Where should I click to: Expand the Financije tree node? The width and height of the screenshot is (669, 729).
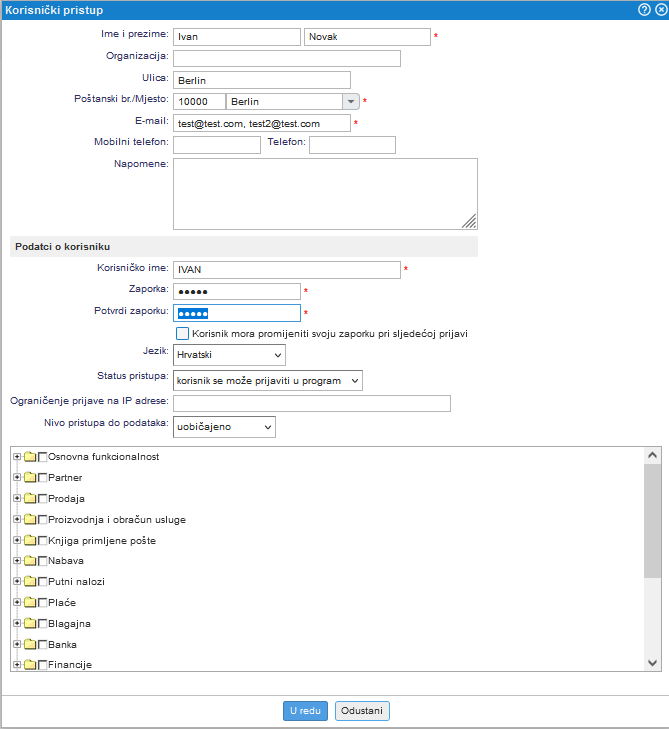(17, 665)
